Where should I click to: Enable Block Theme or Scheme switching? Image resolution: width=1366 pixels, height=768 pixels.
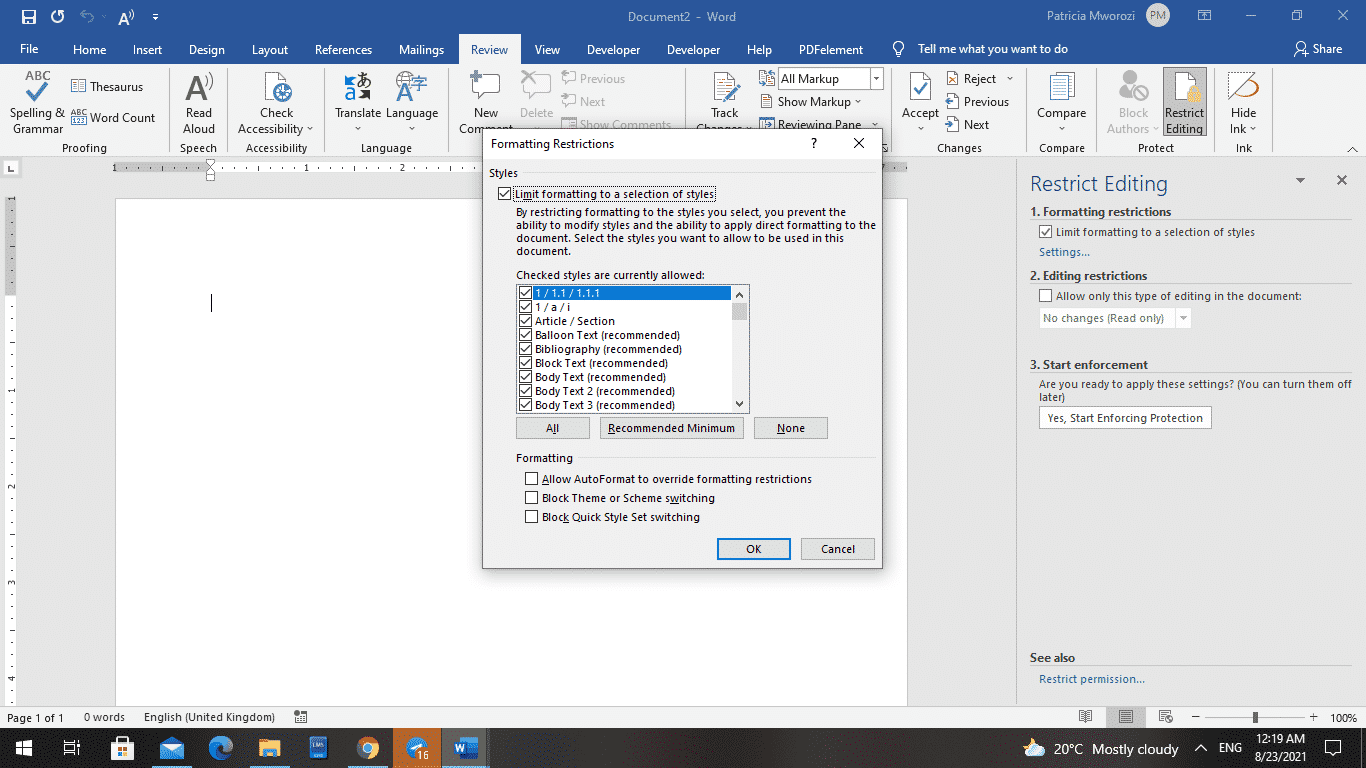(531, 497)
